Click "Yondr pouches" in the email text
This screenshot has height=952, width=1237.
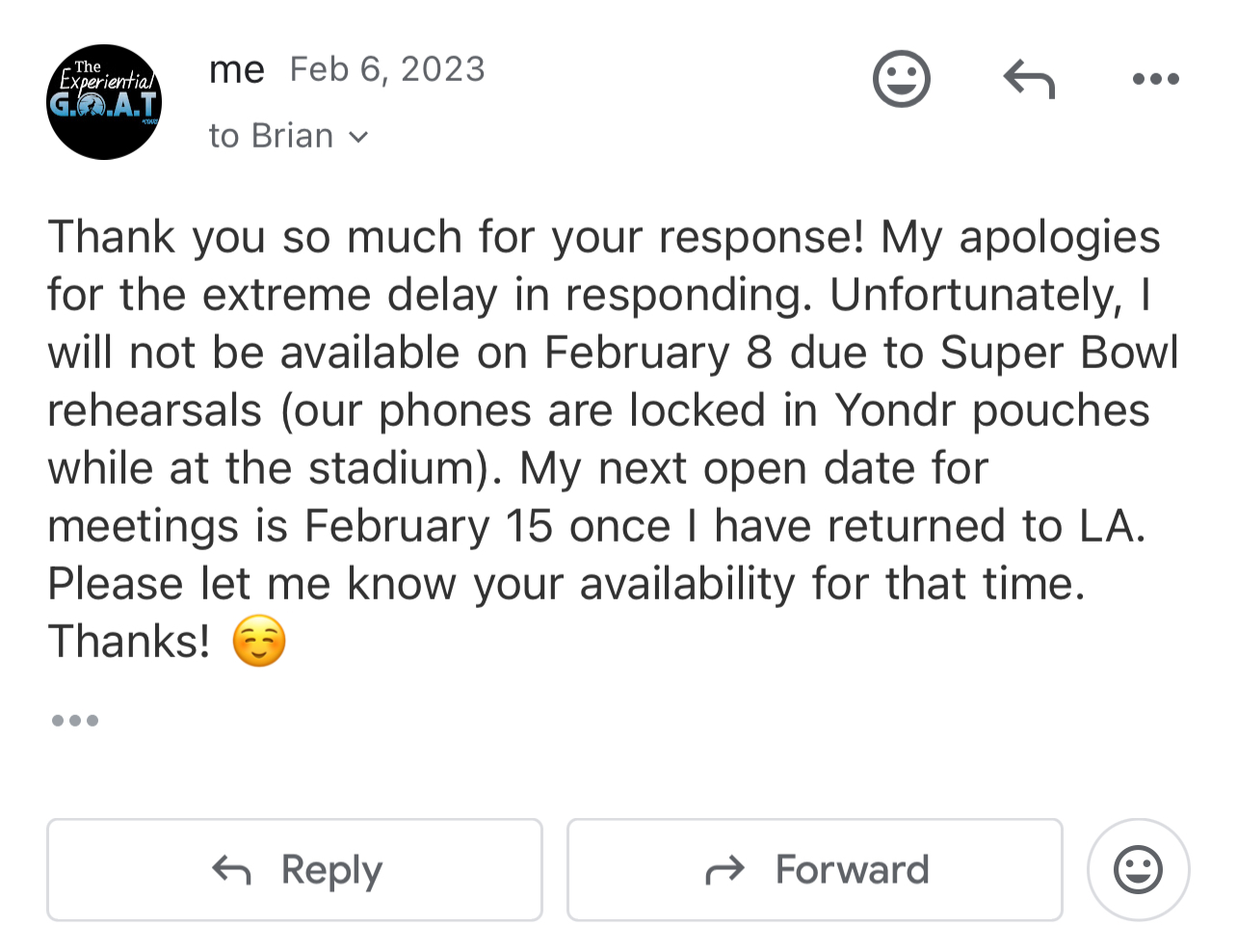coord(992,410)
